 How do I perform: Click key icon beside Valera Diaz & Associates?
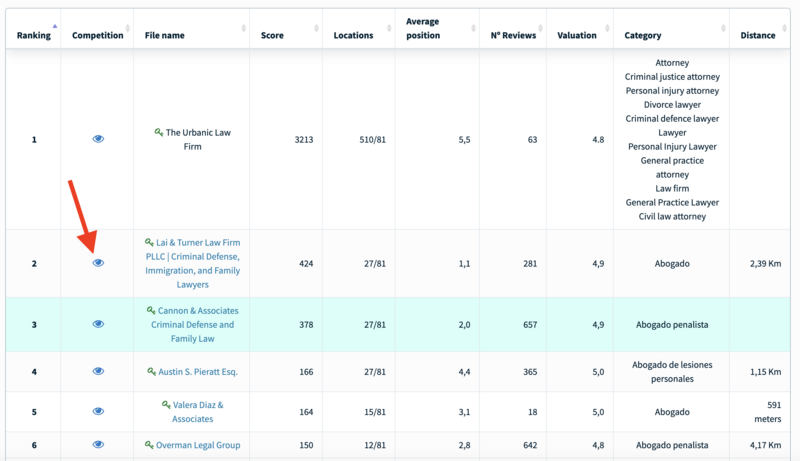pyautogui.click(x=166, y=404)
